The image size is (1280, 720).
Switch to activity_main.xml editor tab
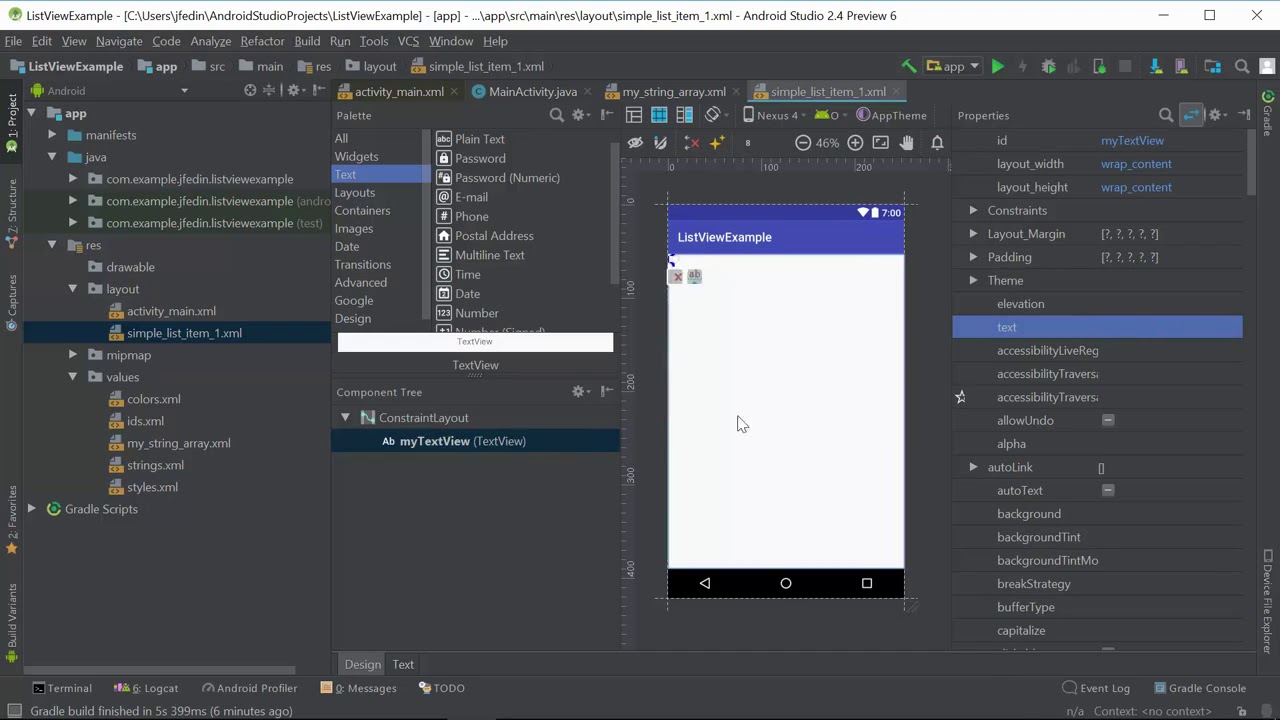point(399,91)
